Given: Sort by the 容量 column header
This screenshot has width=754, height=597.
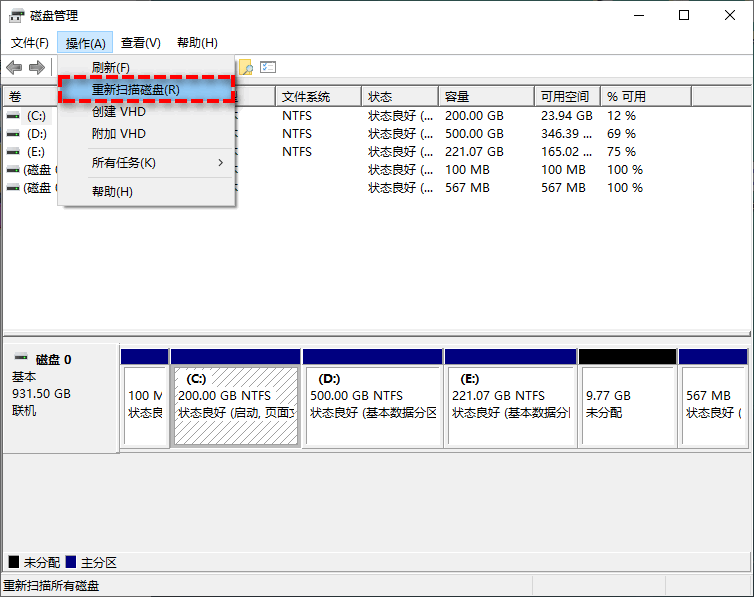Looking at the screenshot, I should (x=486, y=97).
